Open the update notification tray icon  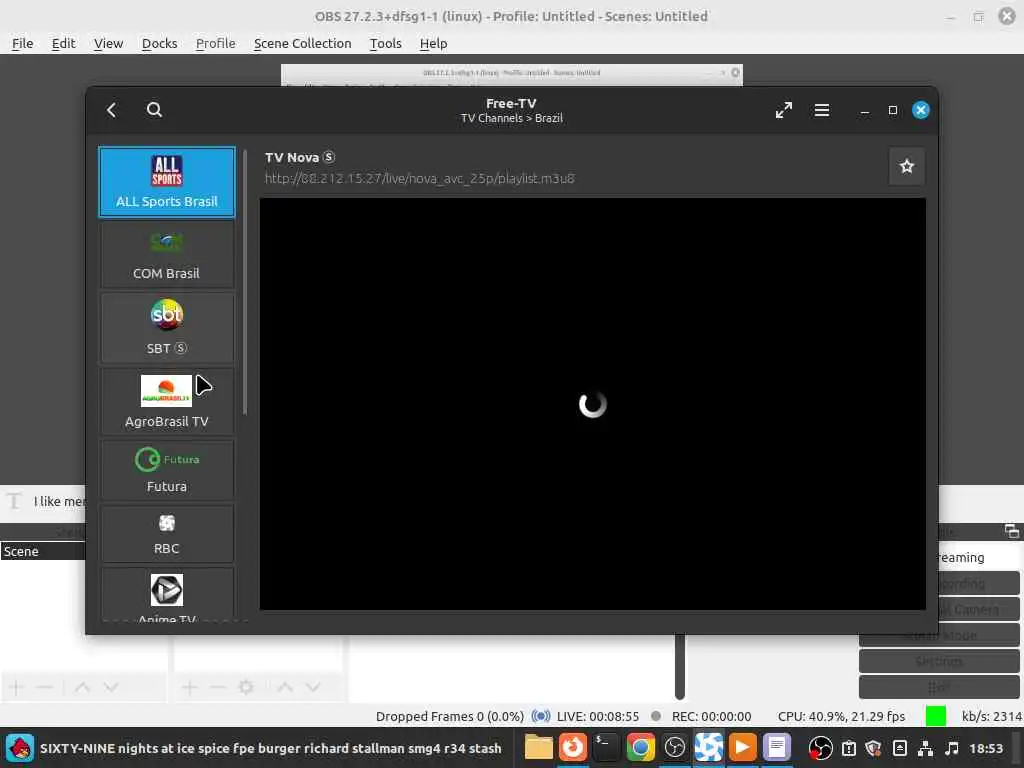click(848, 748)
